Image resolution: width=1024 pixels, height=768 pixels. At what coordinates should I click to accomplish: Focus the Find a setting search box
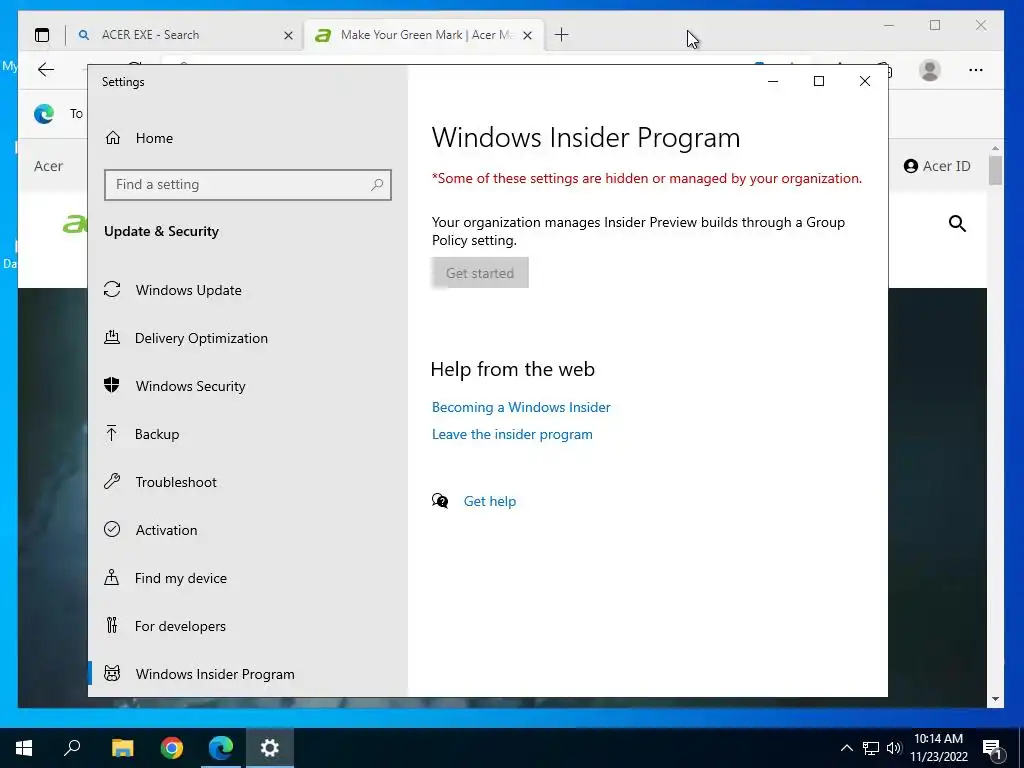pos(248,185)
